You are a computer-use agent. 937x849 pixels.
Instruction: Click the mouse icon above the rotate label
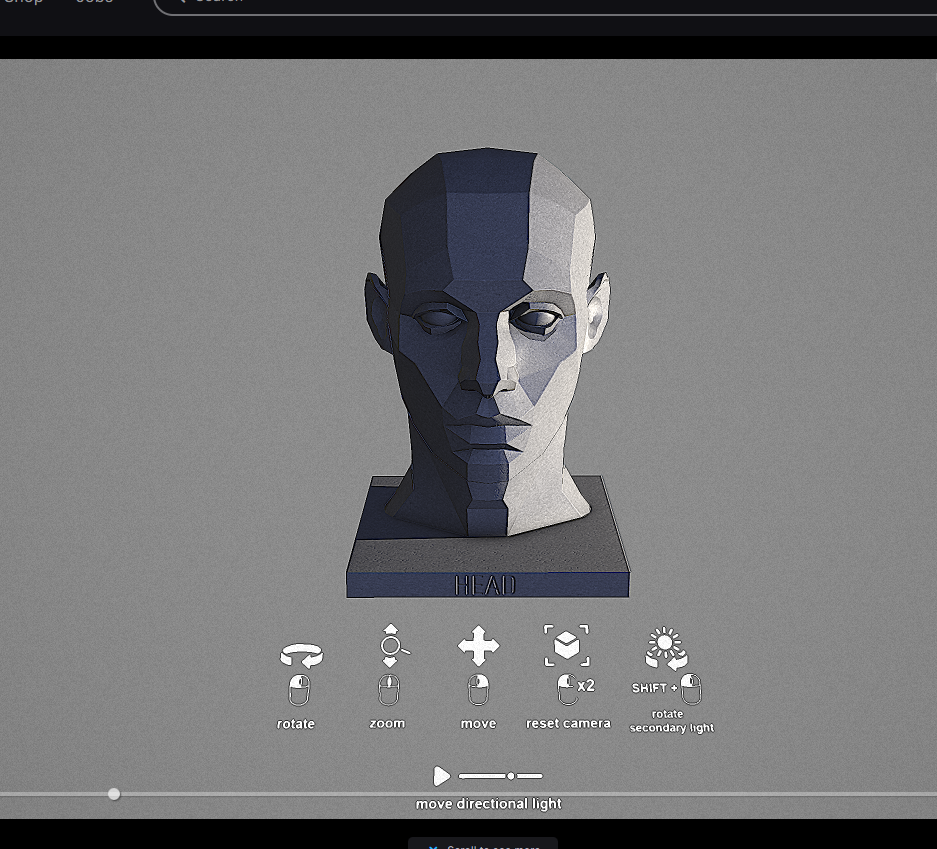point(299,690)
